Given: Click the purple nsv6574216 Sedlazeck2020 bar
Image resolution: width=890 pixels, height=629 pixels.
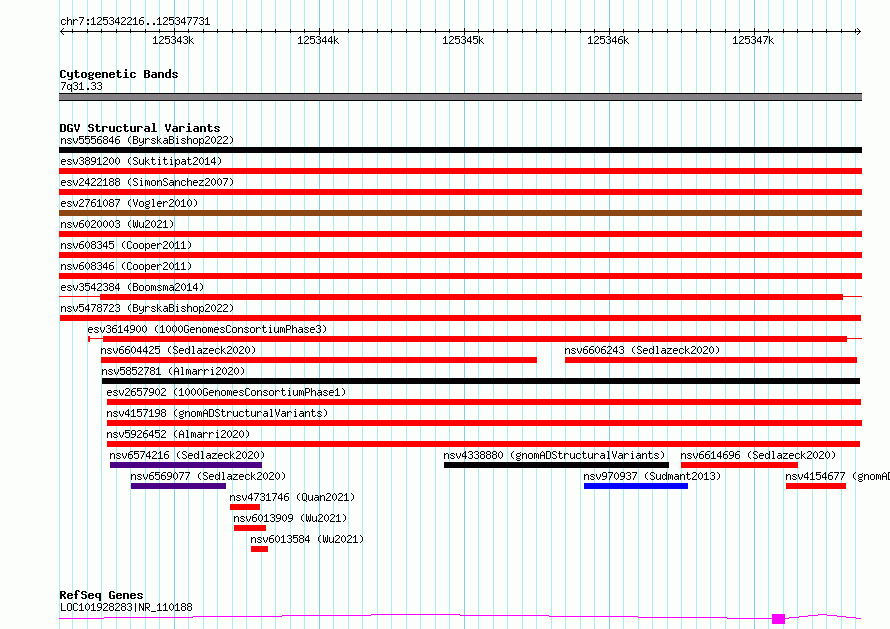Looking at the screenshot, I should pos(186,465).
